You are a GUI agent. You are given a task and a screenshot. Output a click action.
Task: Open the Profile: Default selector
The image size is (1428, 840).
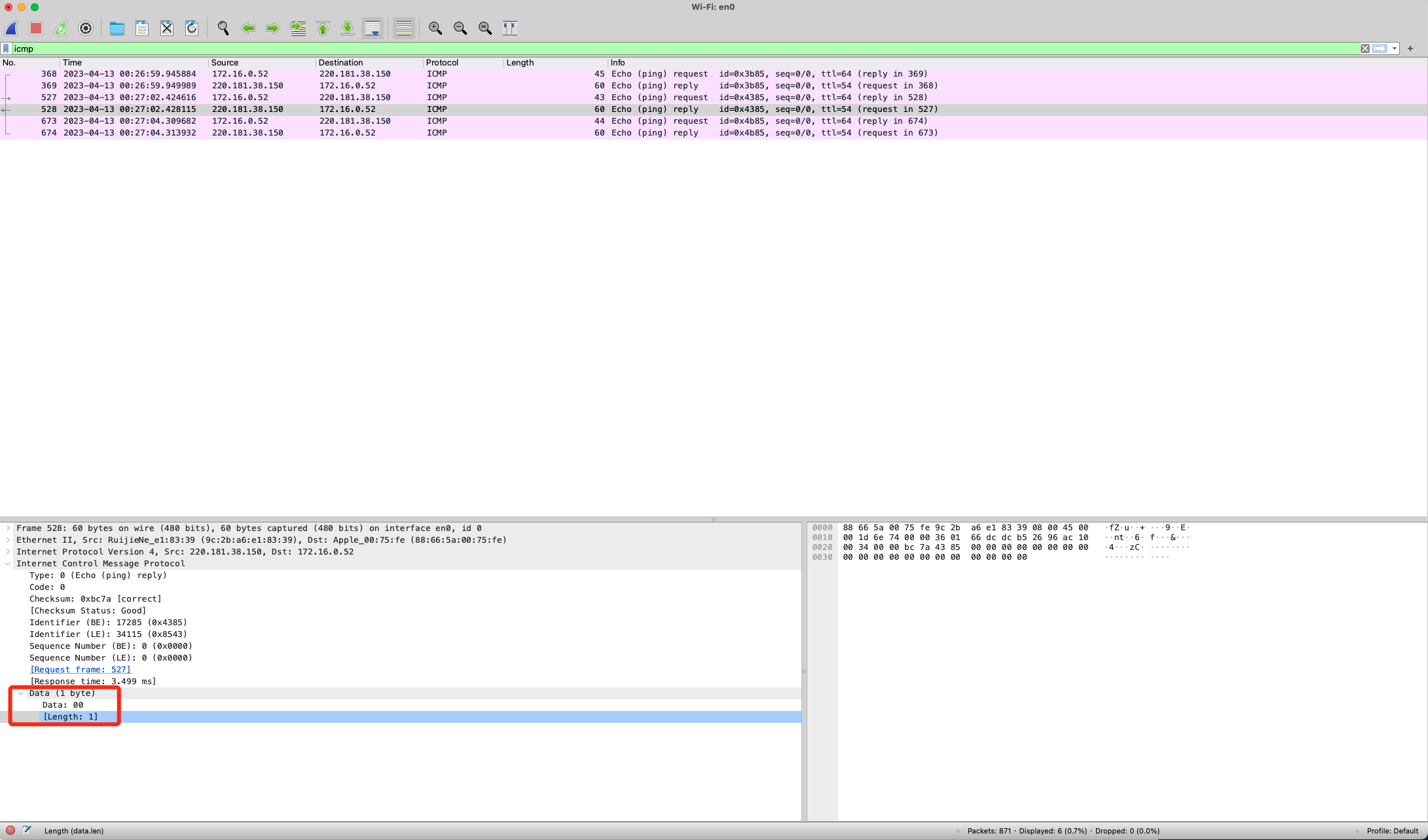pos(1393,831)
